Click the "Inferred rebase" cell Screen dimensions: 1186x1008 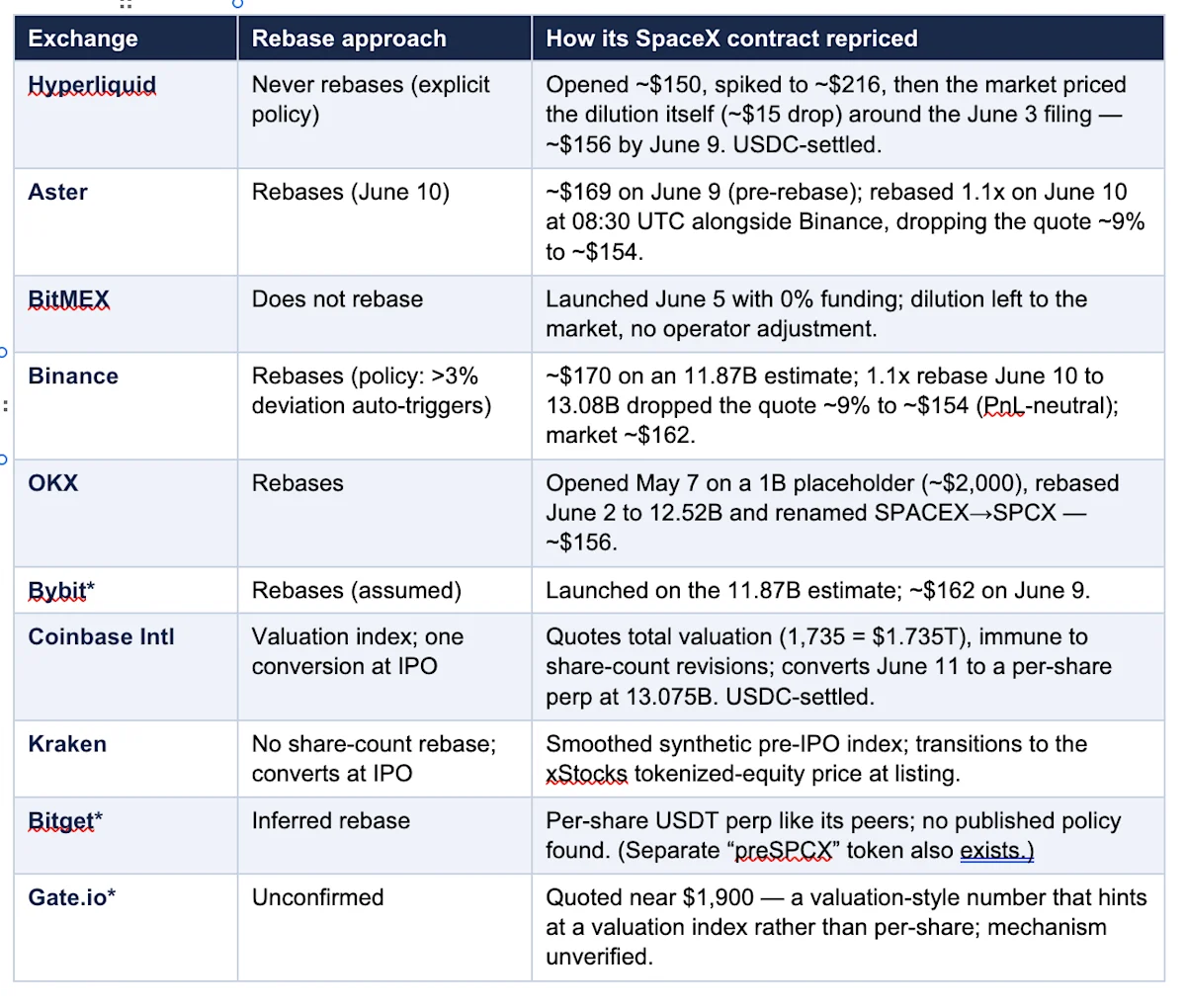(x=384, y=835)
